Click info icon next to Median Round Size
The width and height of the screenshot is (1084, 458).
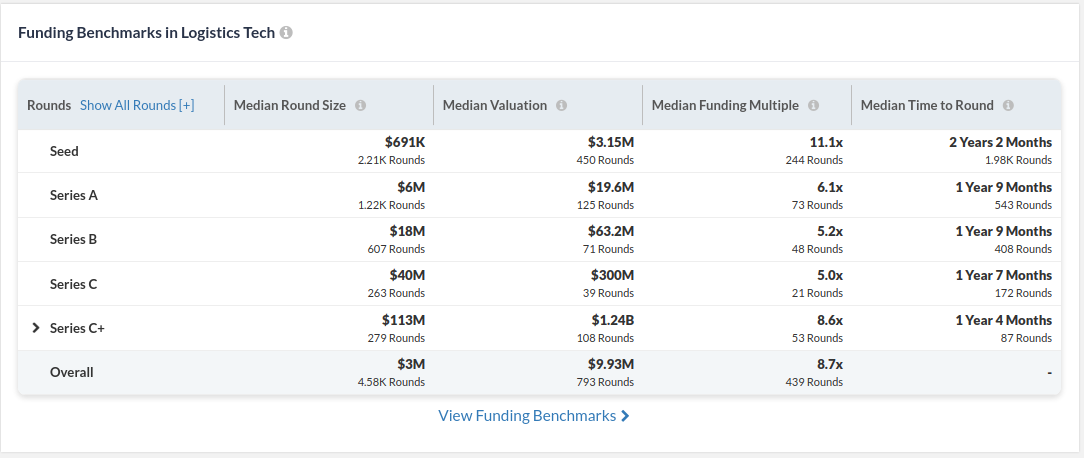click(360, 105)
